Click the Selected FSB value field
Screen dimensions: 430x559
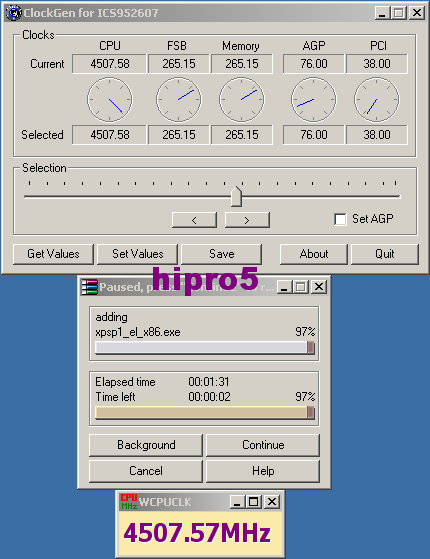(x=179, y=135)
